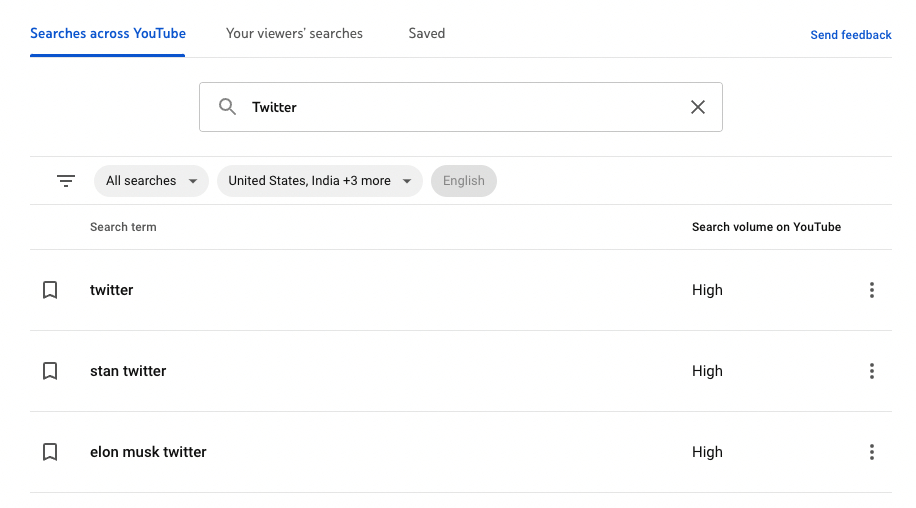This screenshot has height=508, width=916.
Task: Expand the United States, India +3 more dropdown
Action: click(319, 181)
